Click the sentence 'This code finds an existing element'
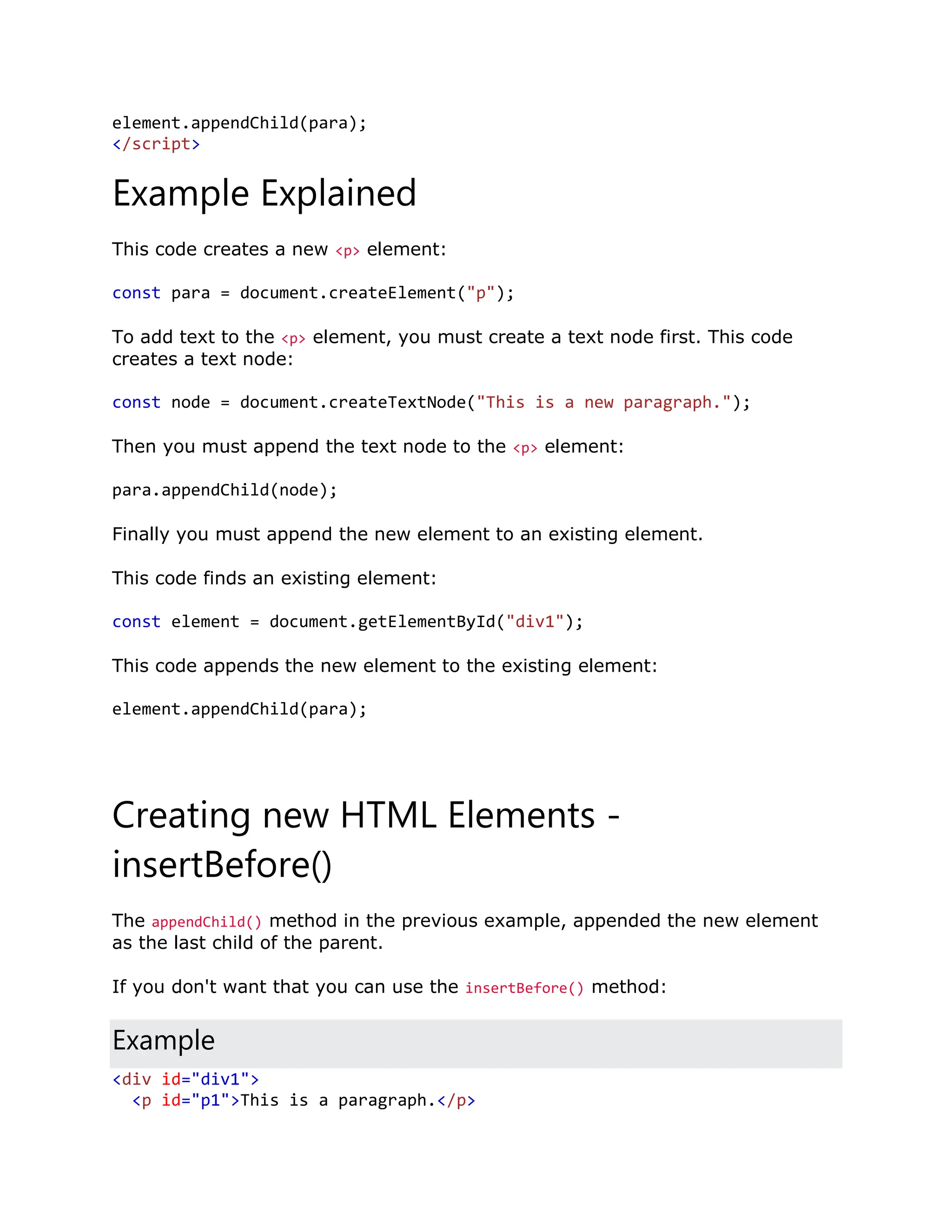The width and height of the screenshot is (952, 1232). pos(274,578)
